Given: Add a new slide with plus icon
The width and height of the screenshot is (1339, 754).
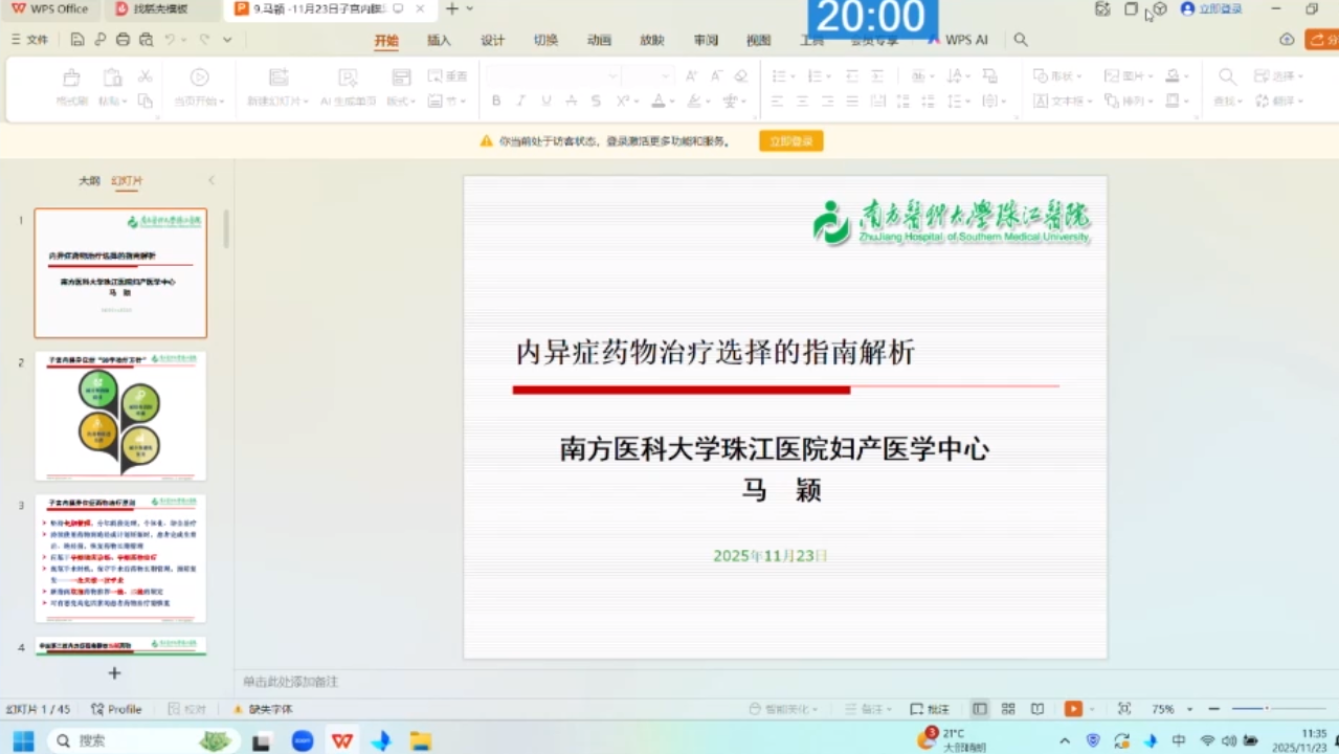Looking at the screenshot, I should [114, 673].
